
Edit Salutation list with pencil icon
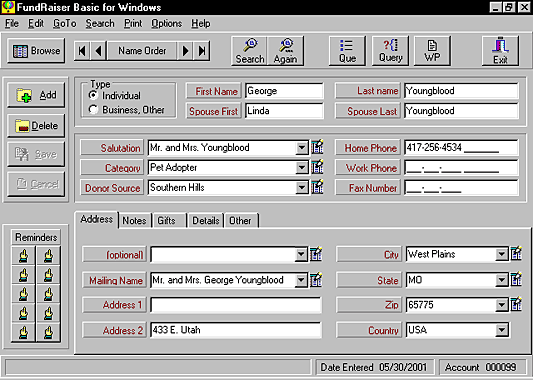point(317,147)
